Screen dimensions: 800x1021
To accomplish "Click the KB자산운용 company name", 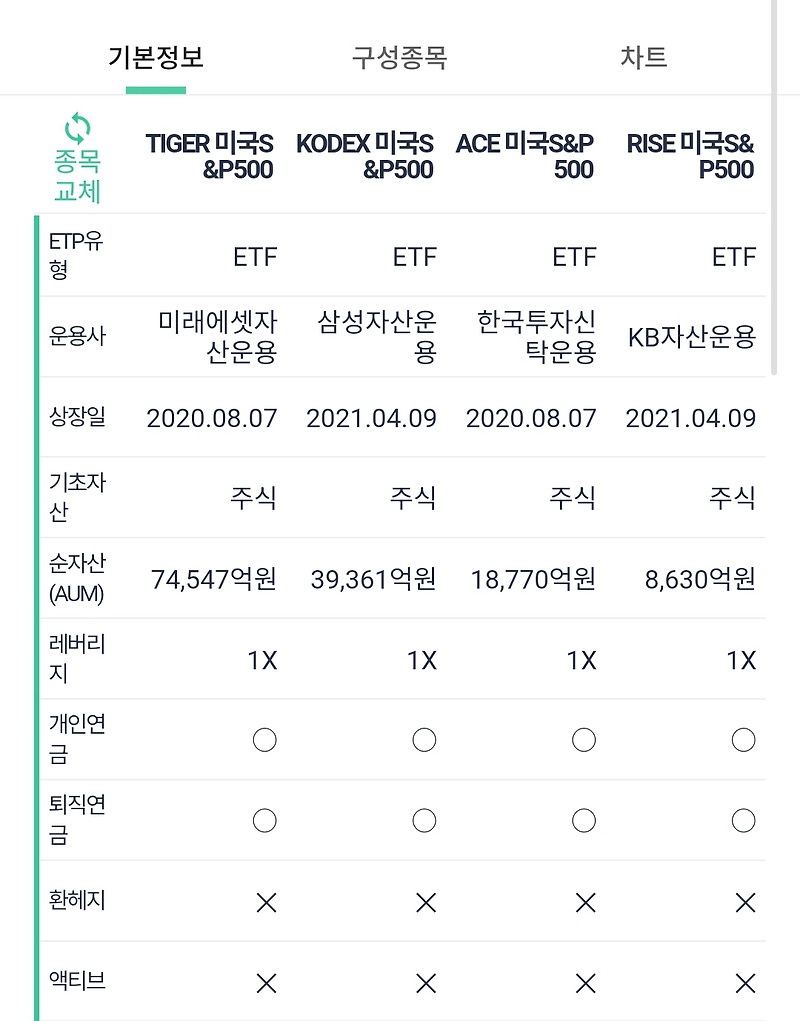I will coord(690,336).
